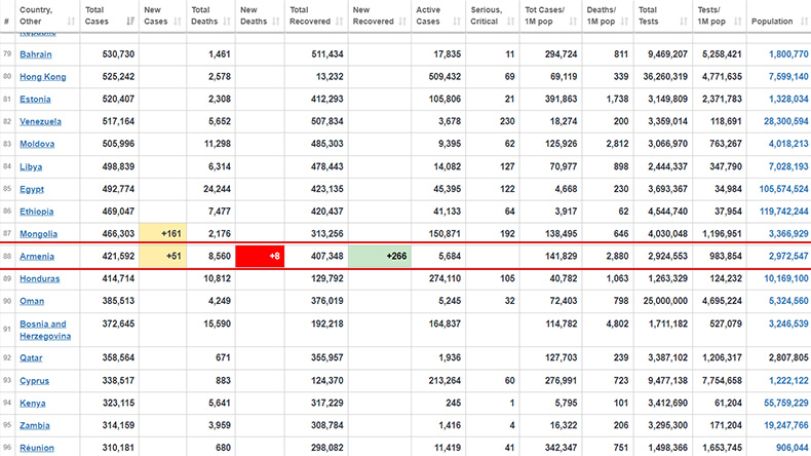Open the Cyprus country link

[34, 381]
